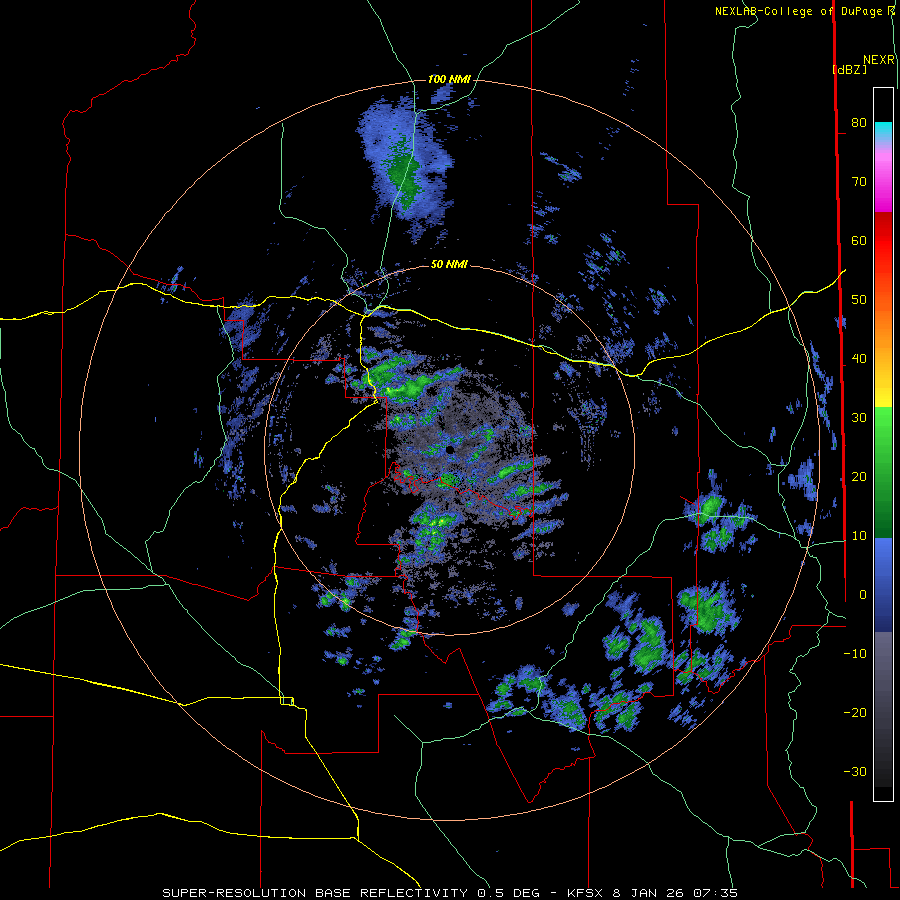This screenshot has width=900, height=900.
Task: Click the 50 NMI range ring label
Action: (x=449, y=264)
